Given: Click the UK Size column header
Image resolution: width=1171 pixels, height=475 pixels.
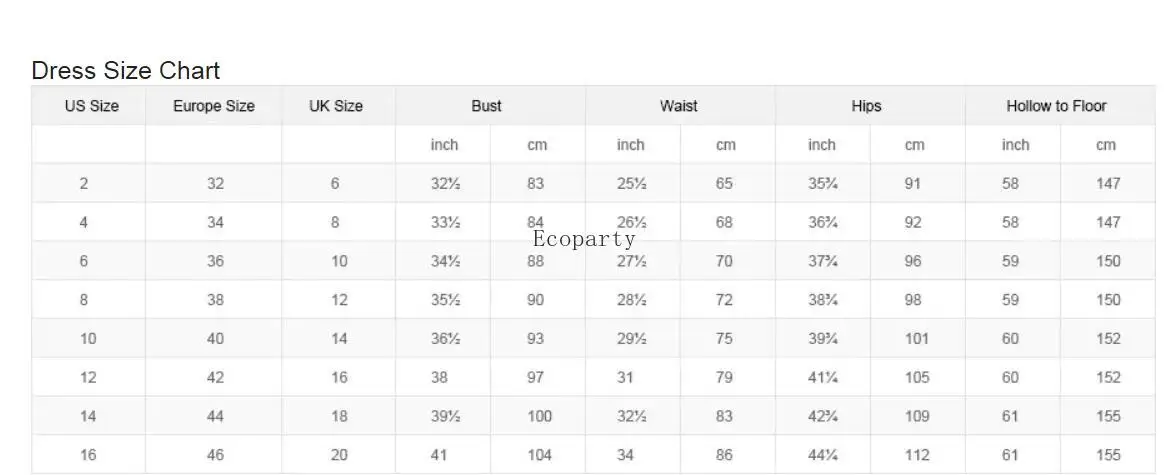Looking at the screenshot, I should [336, 106].
